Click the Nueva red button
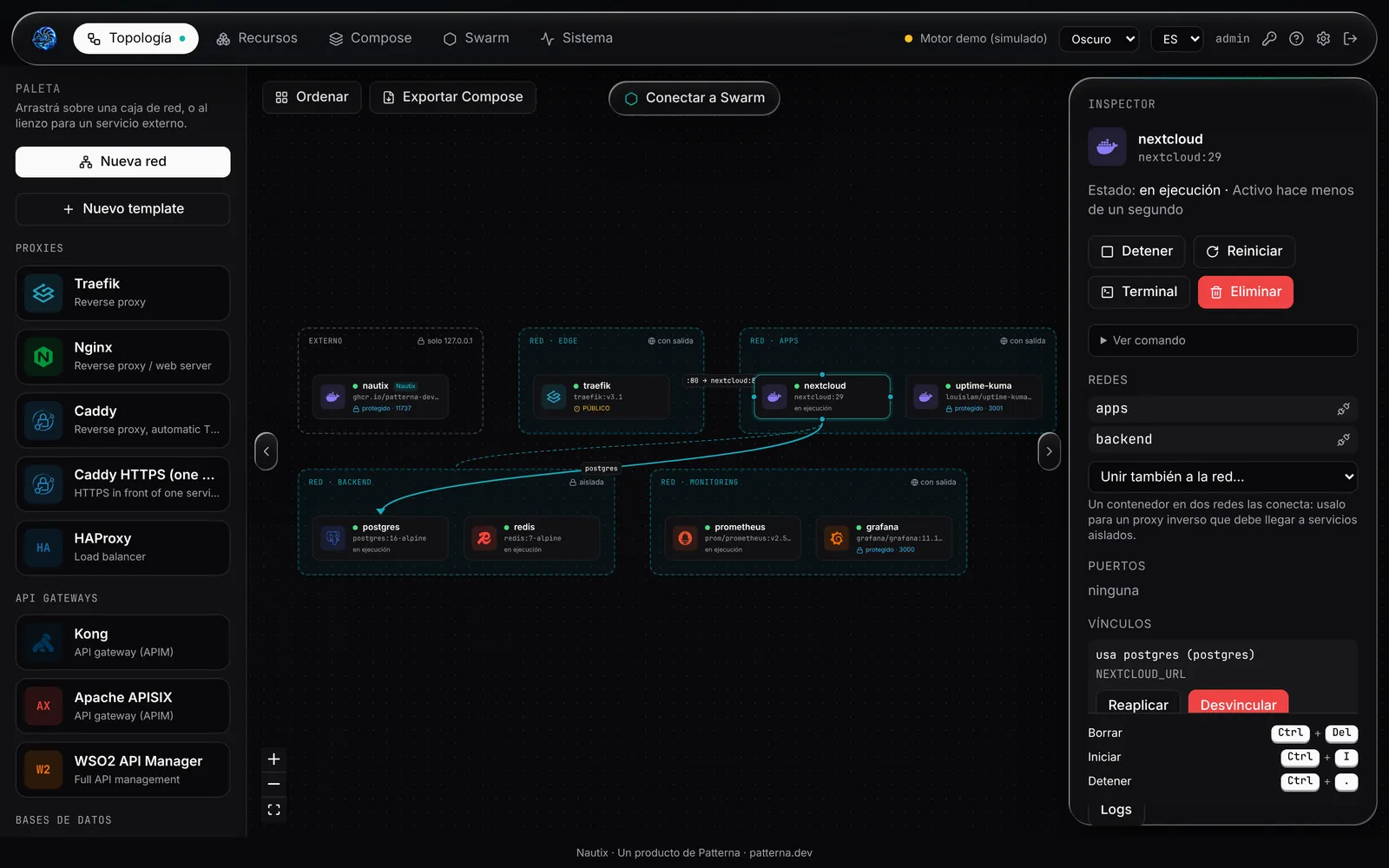 [x=122, y=162]
